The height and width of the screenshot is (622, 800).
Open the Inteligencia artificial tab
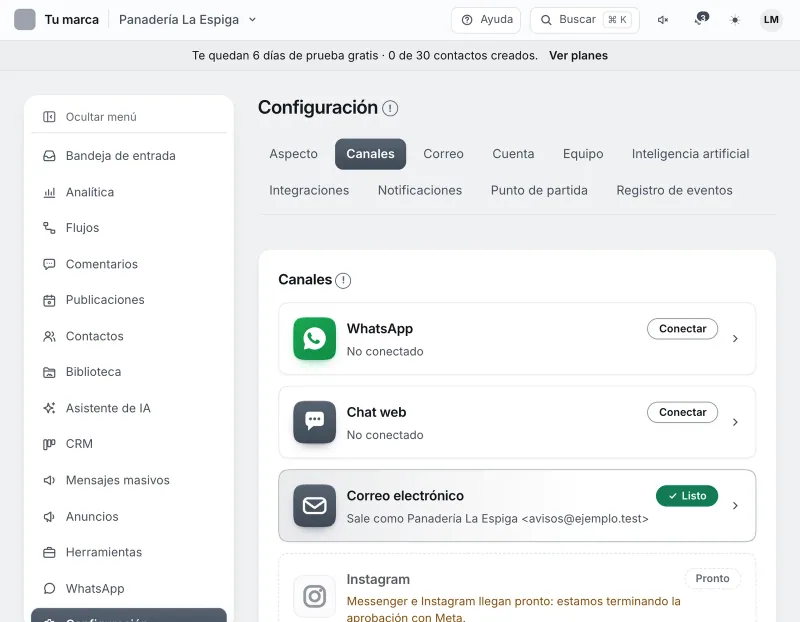coord(690,154)
